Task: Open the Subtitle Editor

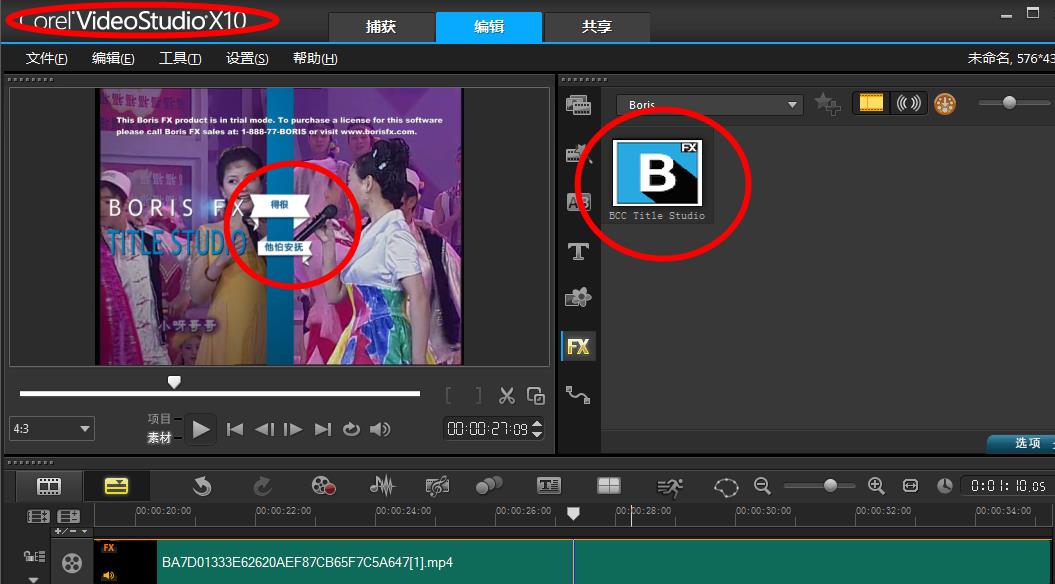Action: pos(549,486)
